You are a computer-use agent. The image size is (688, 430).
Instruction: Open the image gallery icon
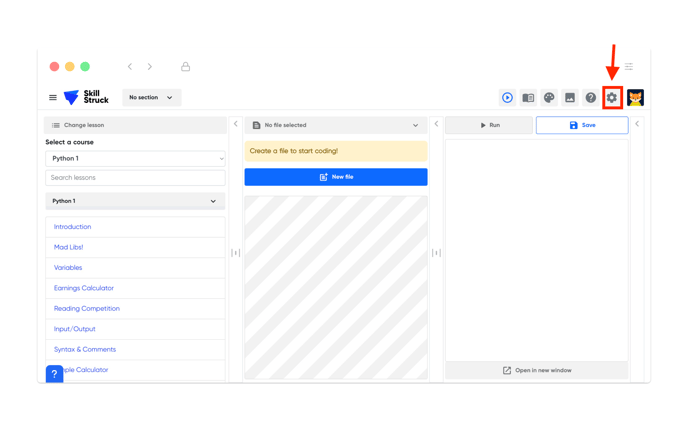tap(570, 97)
